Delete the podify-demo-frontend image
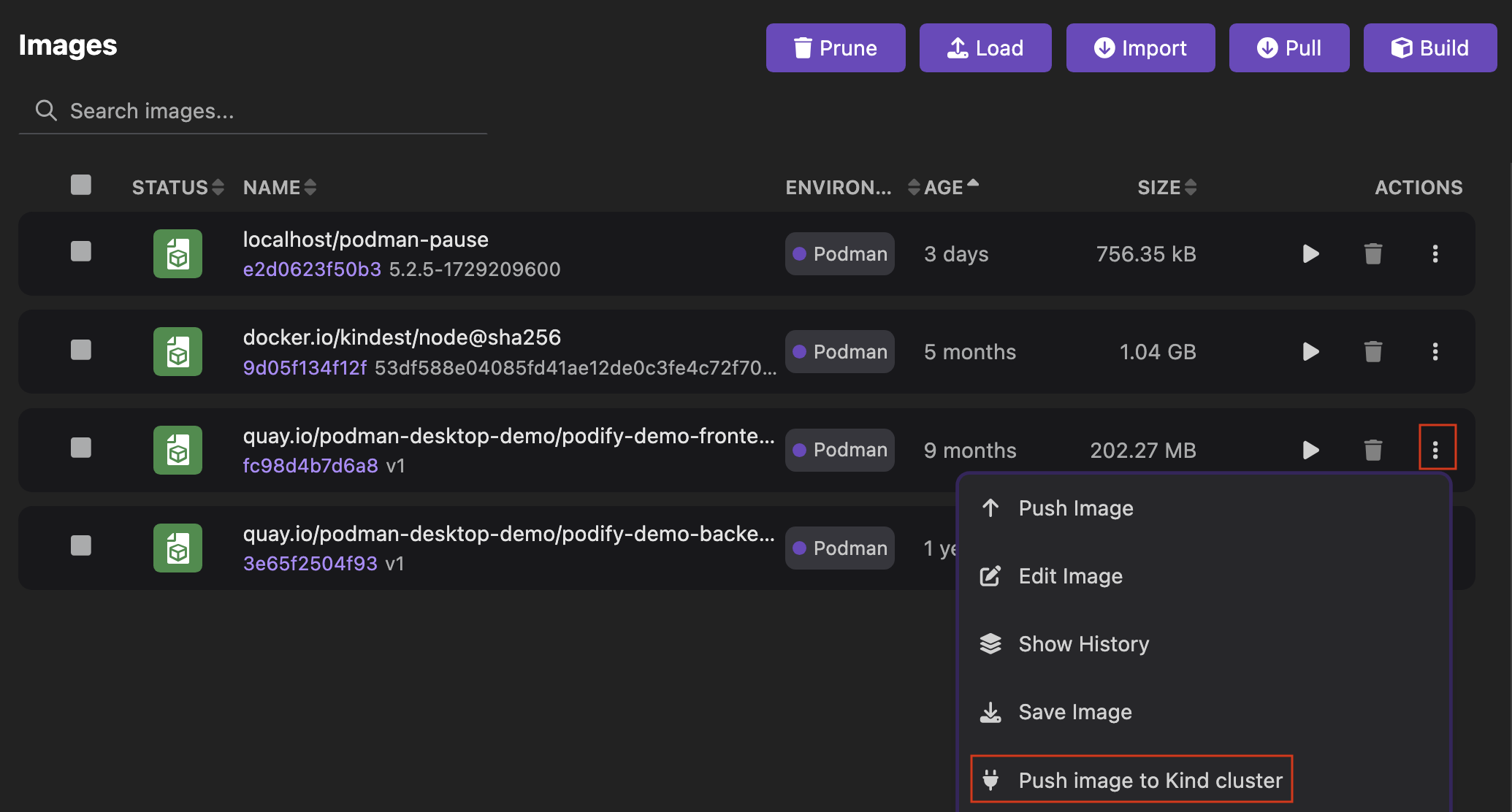Viewport: 1512px width, 812px height. [1372, 450]
